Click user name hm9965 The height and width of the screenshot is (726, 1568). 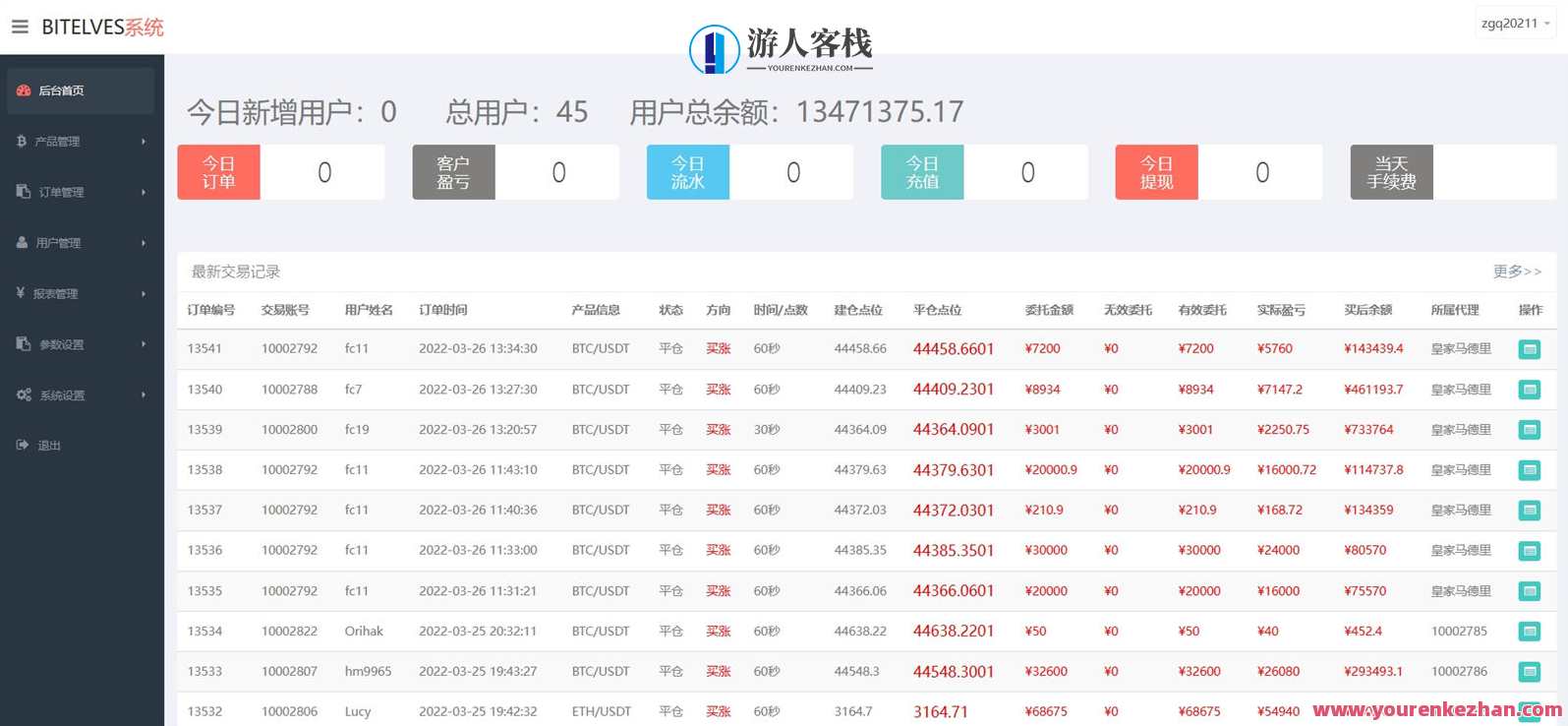pos(368,672)
